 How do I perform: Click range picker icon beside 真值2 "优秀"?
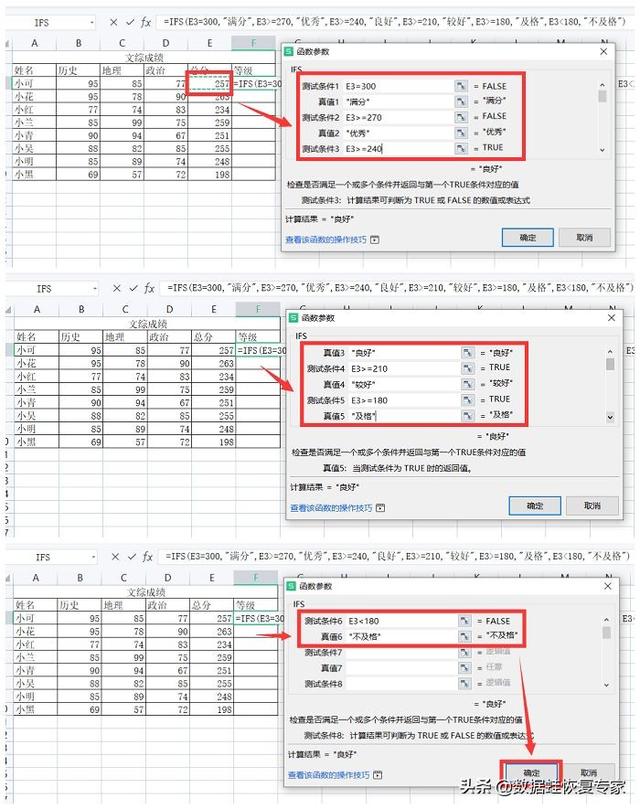[460, 133]
